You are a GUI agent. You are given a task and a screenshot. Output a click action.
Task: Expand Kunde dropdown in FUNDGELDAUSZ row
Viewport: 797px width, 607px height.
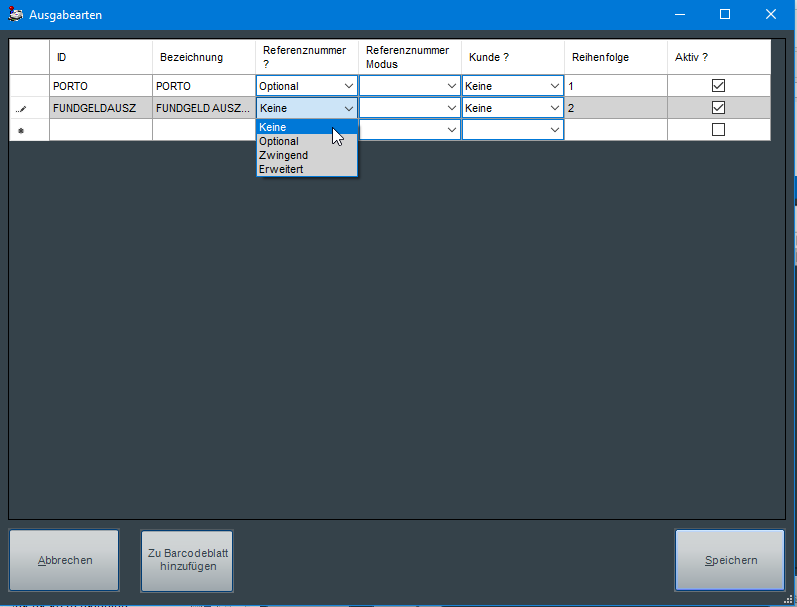pos(555,108)
